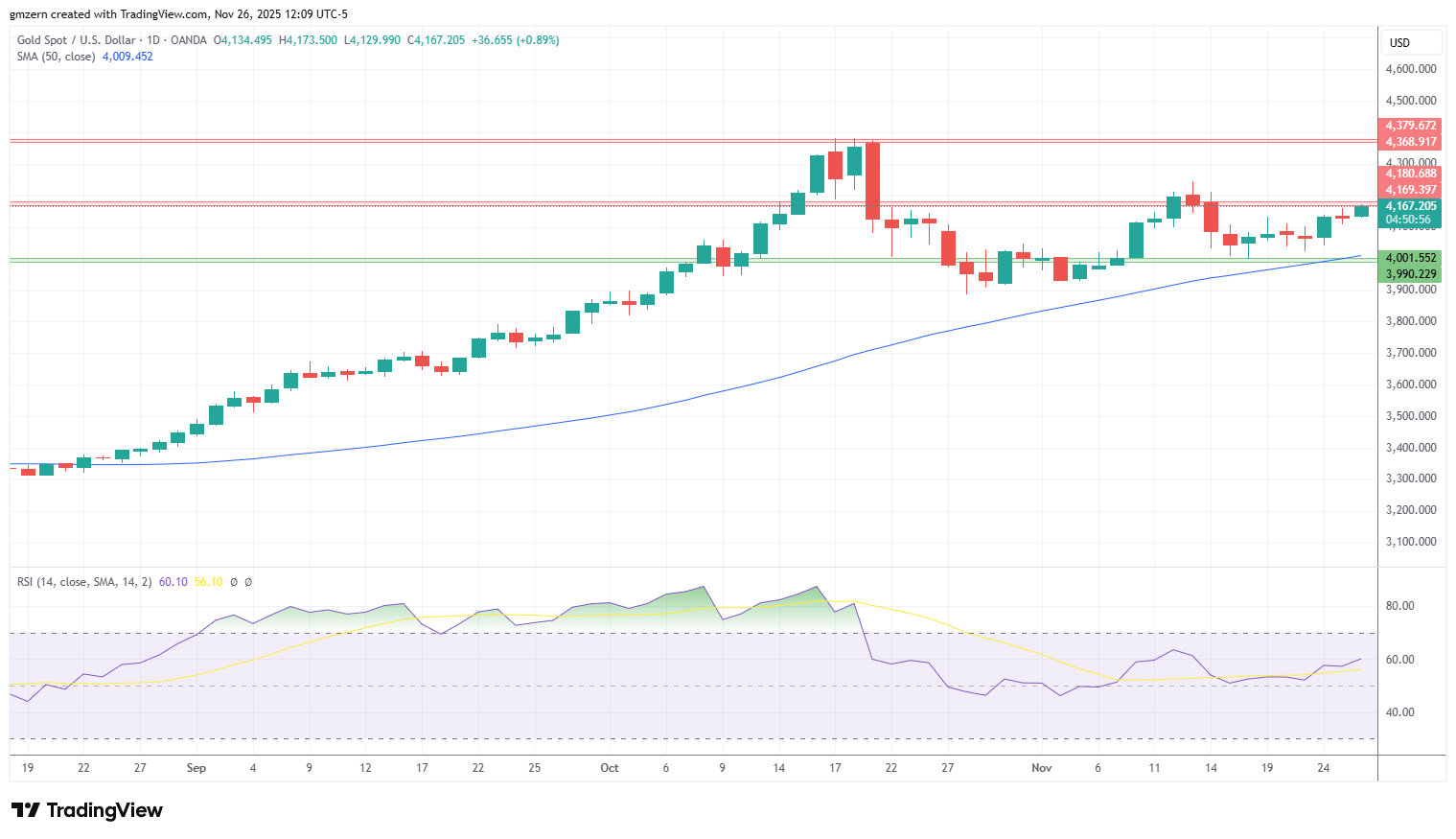Click the SMA (50, close) indicator label

click(x=57, y=57)
